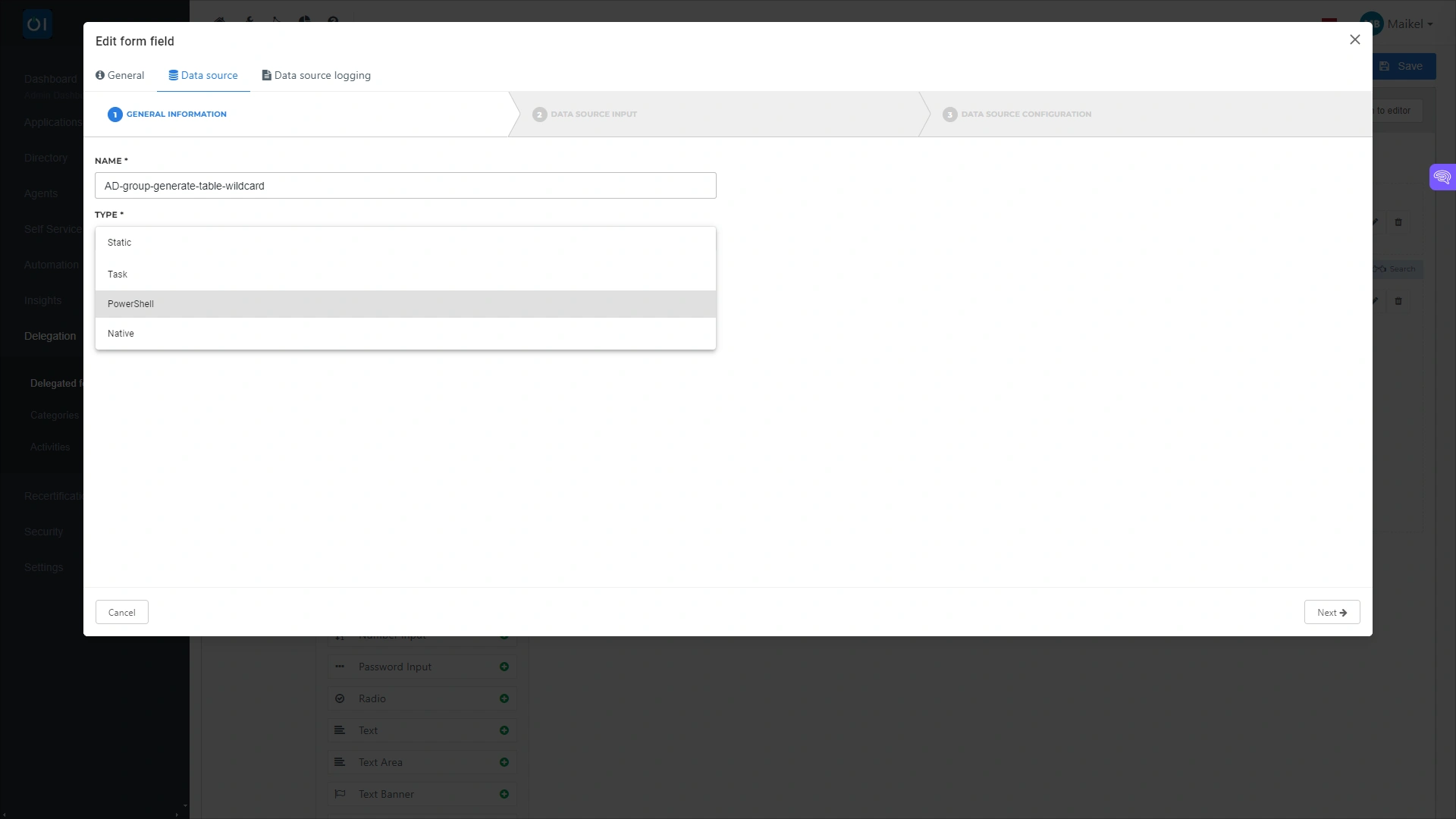Jump to Data Source Input step
The height and width of the screenshot is (819, 1456).
click(585, 115)
